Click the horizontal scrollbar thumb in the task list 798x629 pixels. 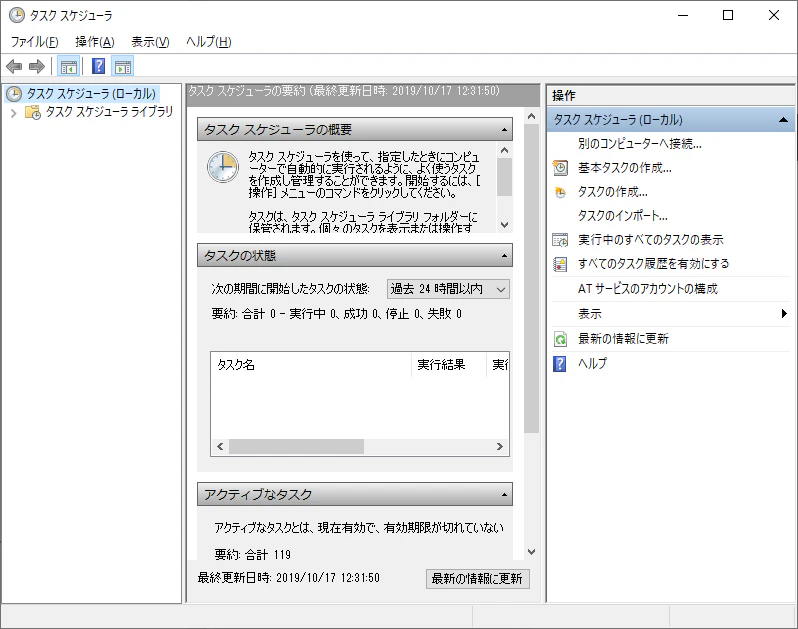coord(296,447)
